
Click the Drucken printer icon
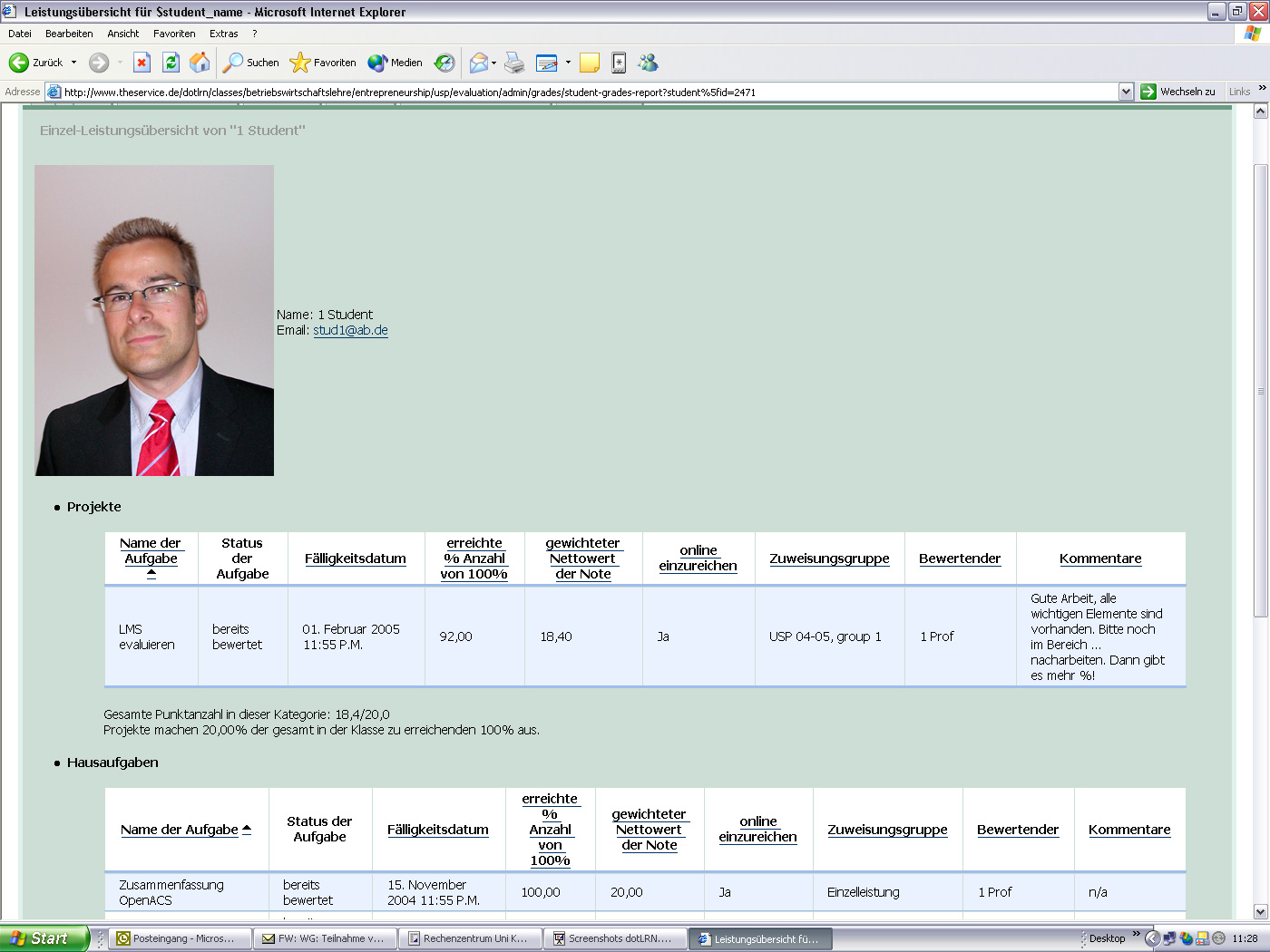point(514,62)
